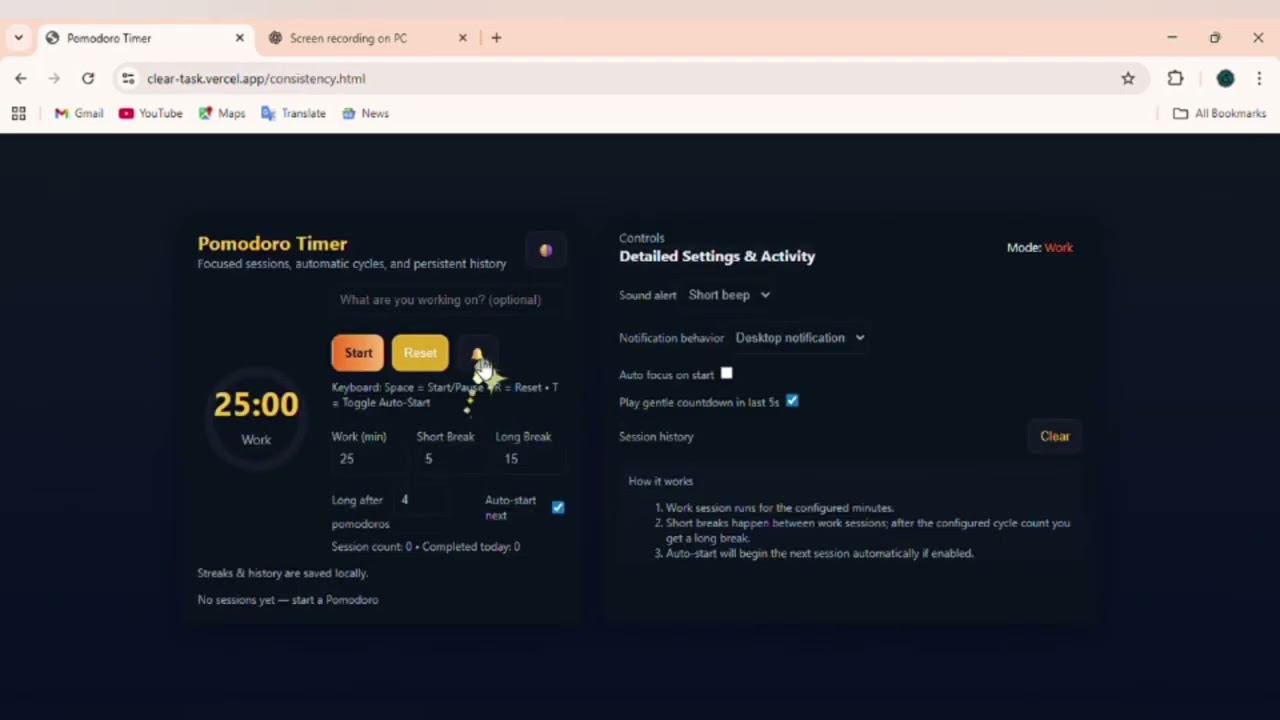Click the Work (min) input showing 25
Viewport: 1280px width, 720px height.
click(x=367, y=459)
